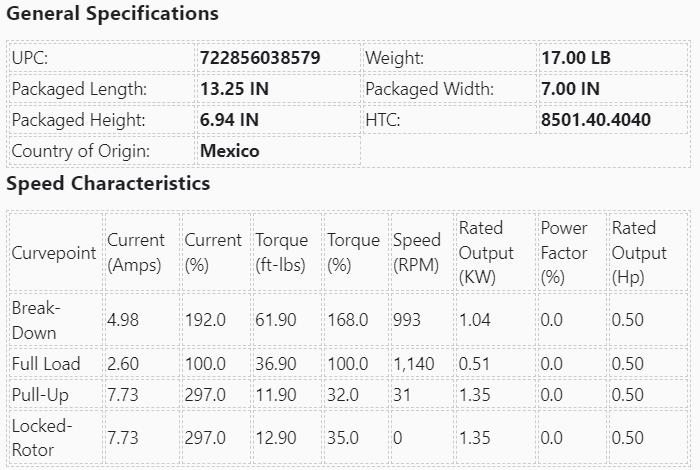The height and width of the screenshot is (470, 700).
Task: Select the Break-Down torque value 61.90
Action: [276, 320]
